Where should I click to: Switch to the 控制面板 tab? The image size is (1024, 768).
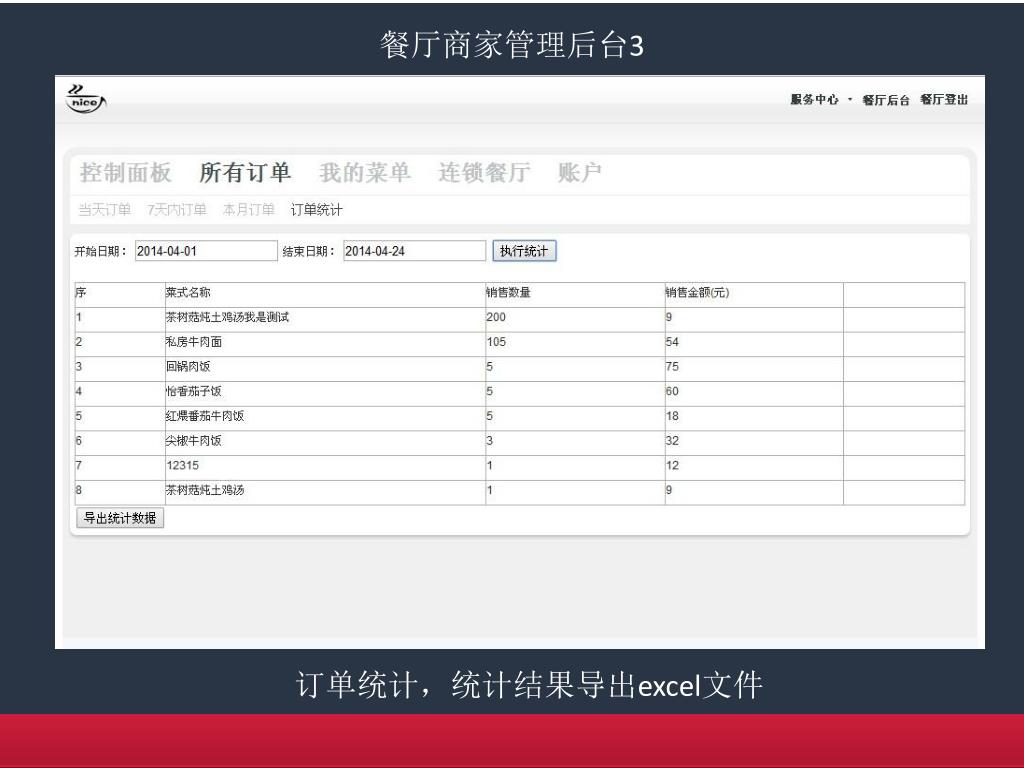[126, 172]
